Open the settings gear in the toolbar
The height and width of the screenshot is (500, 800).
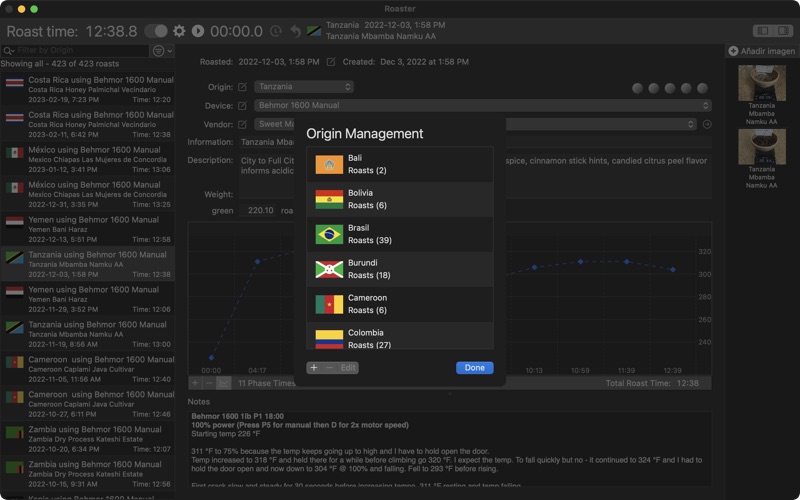pos(179,31)
